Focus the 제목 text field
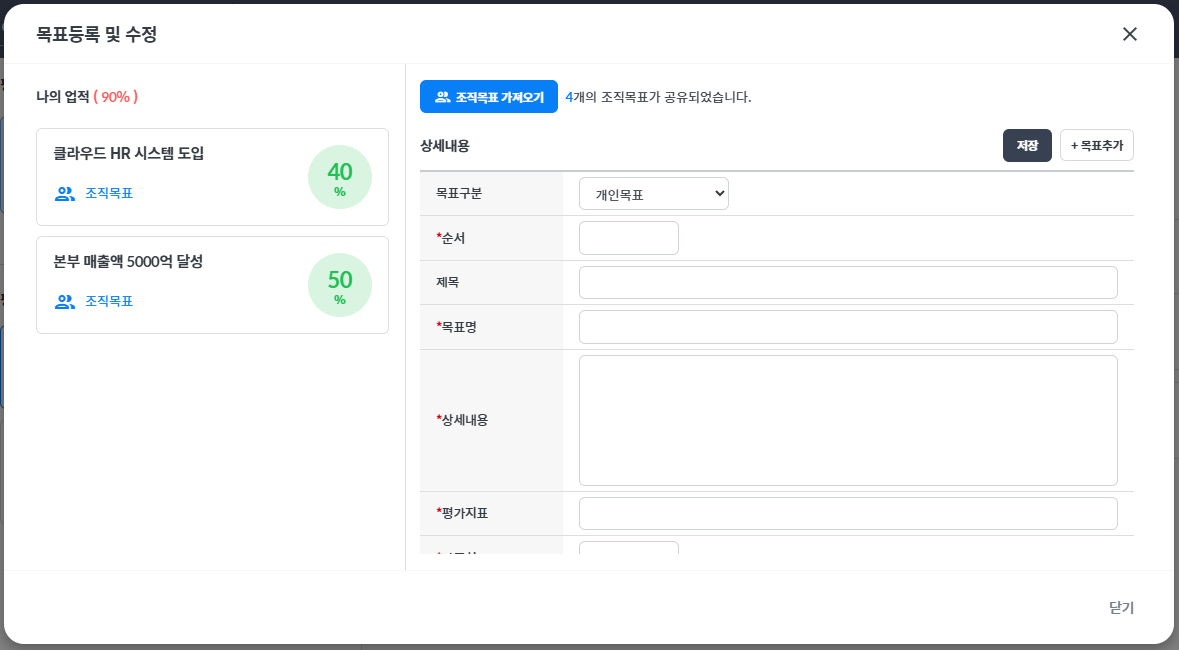Viewport: 1179px width, 650px height. click(848, 282)
